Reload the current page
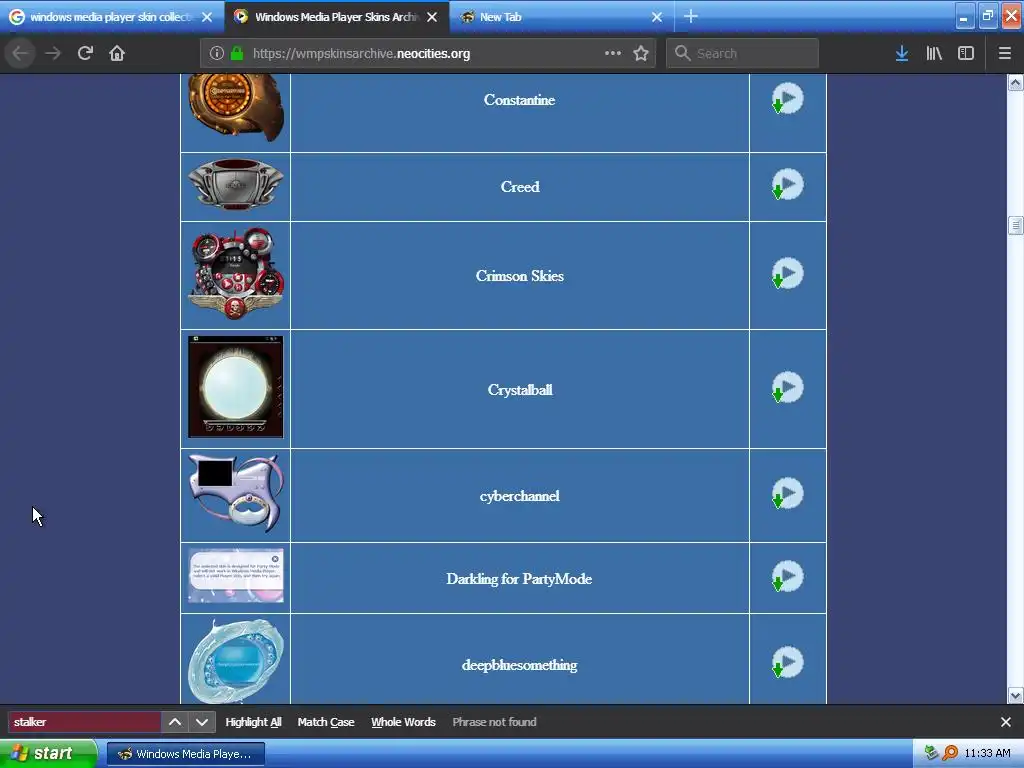1024x768 pixels. pos(85,54)
